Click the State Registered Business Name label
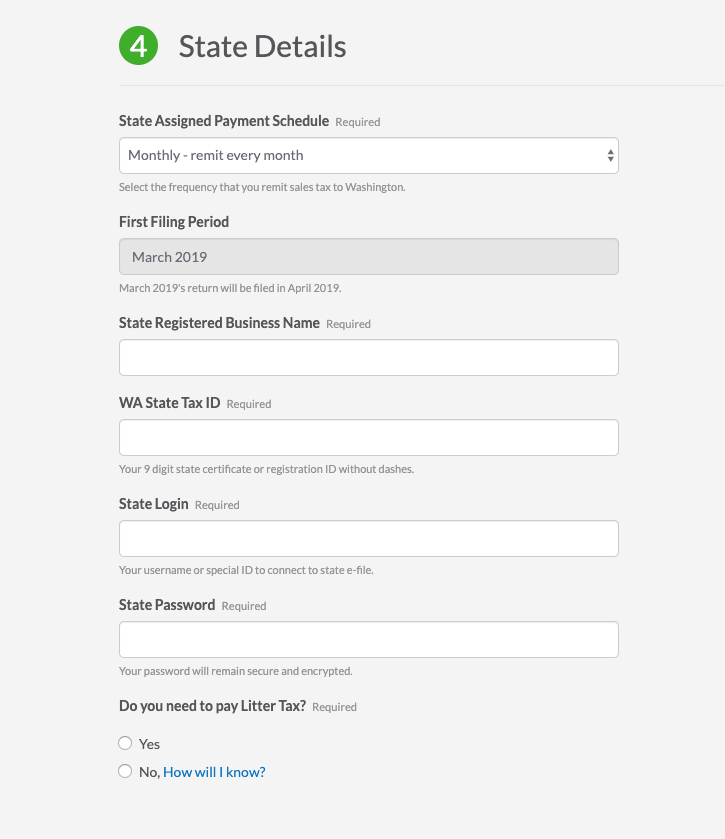Image resolution: width=725 pixels, height=839 pixels. click(x=219, y=323)
